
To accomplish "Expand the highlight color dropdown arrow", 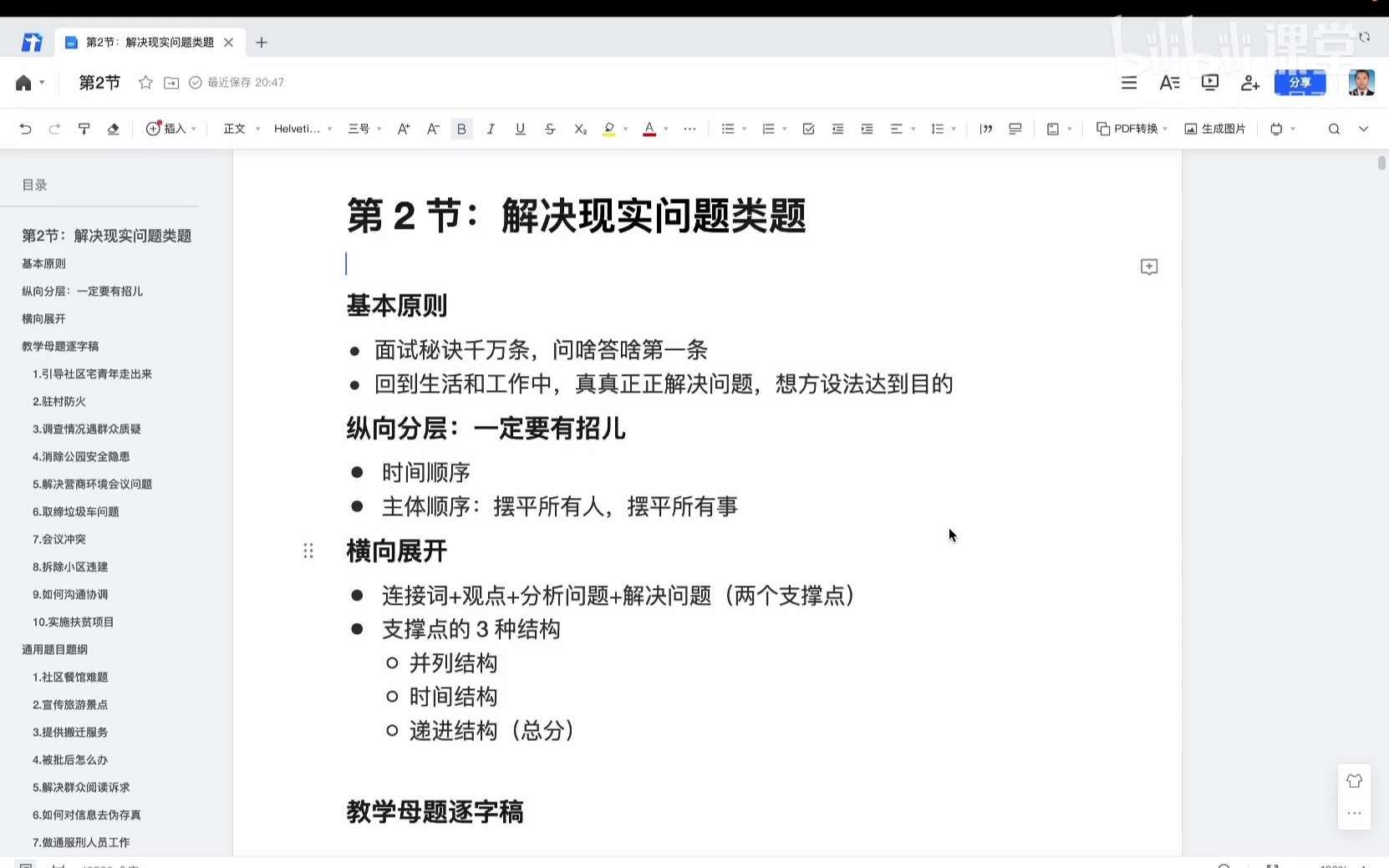I will tap(625, 129).
